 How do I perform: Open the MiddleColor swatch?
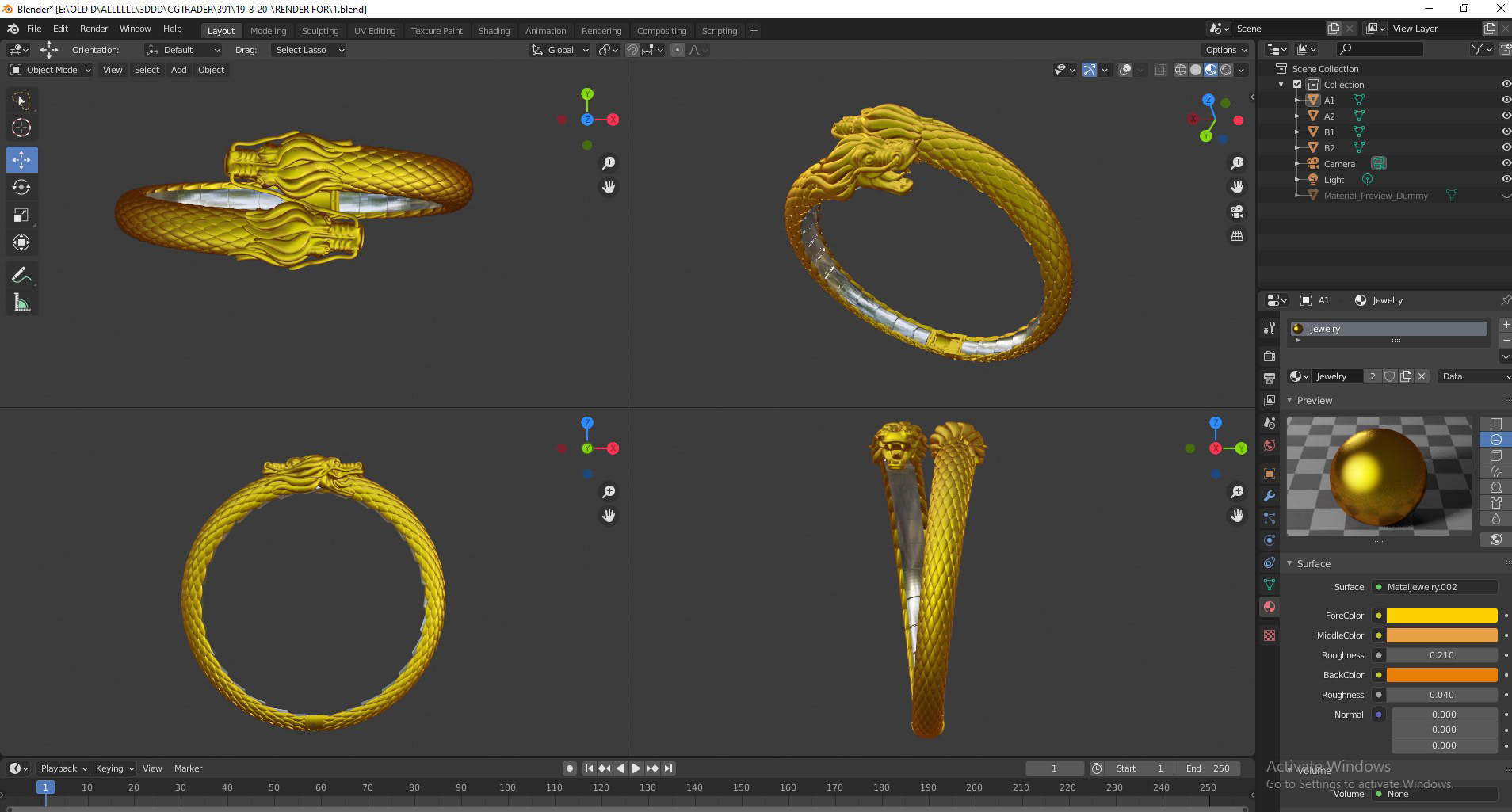pos(1441,635)
